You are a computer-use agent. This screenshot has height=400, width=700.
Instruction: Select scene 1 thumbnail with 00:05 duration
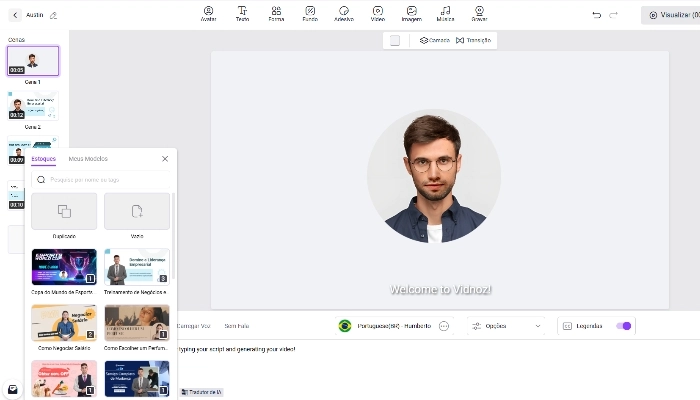coord(33,61)
